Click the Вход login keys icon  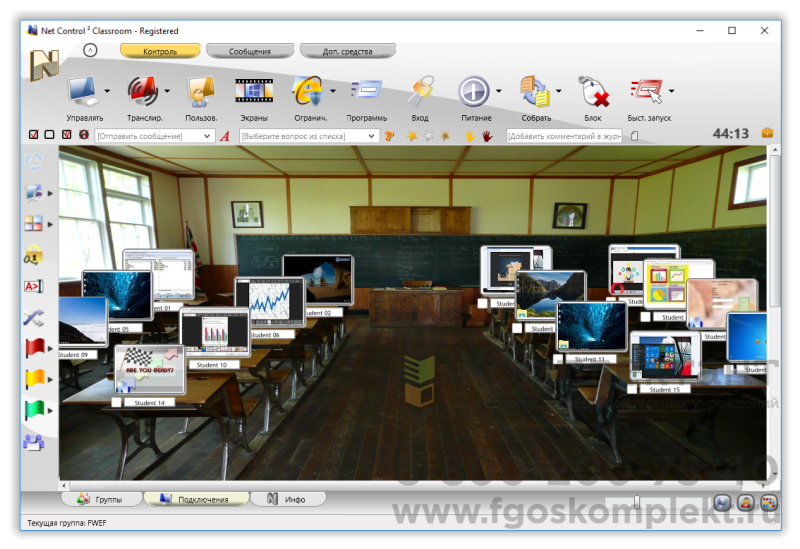pos(420,93)
